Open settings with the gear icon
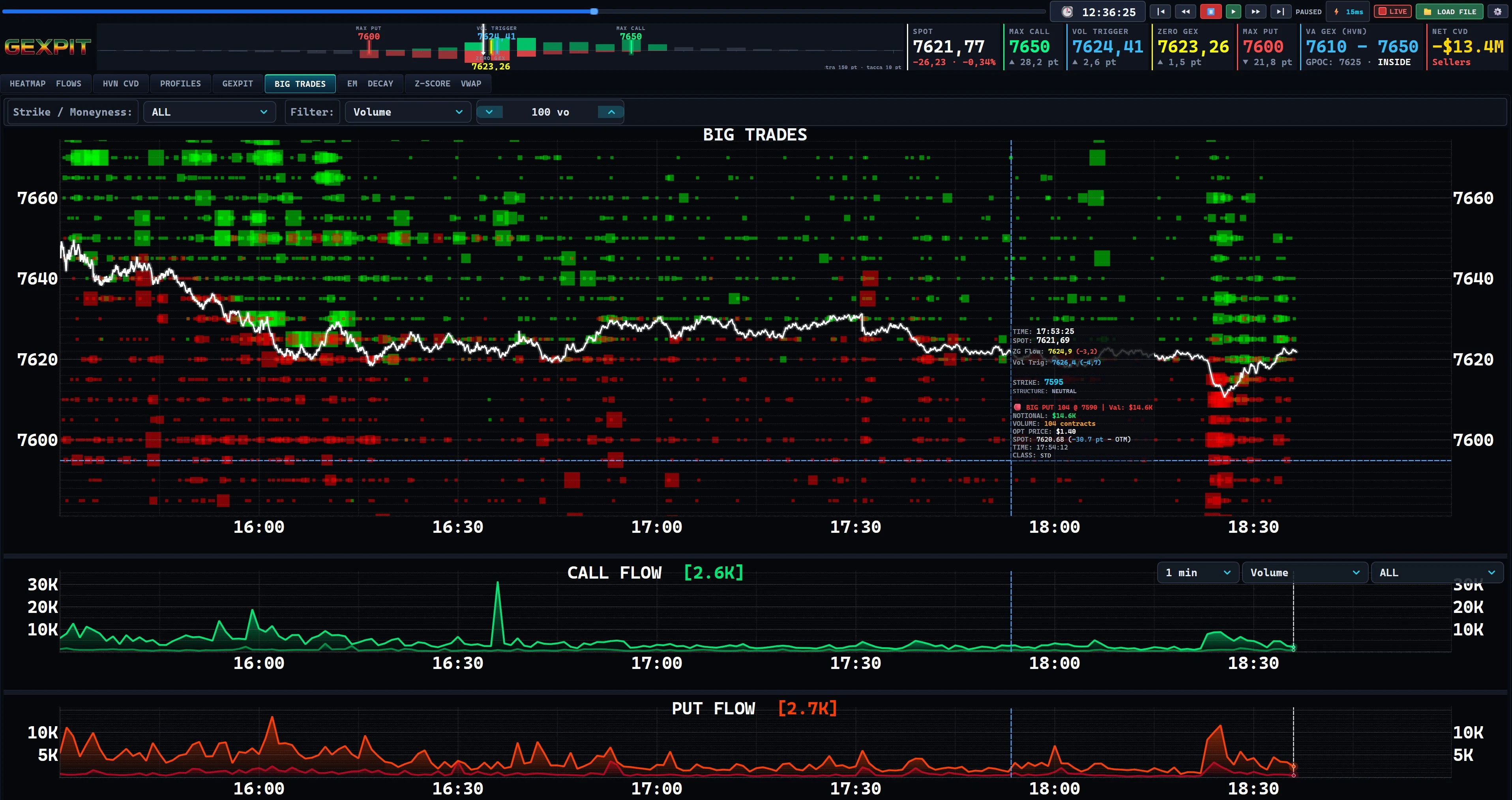Viewport: 1512px width, 800px height. tap(1497, 12)
